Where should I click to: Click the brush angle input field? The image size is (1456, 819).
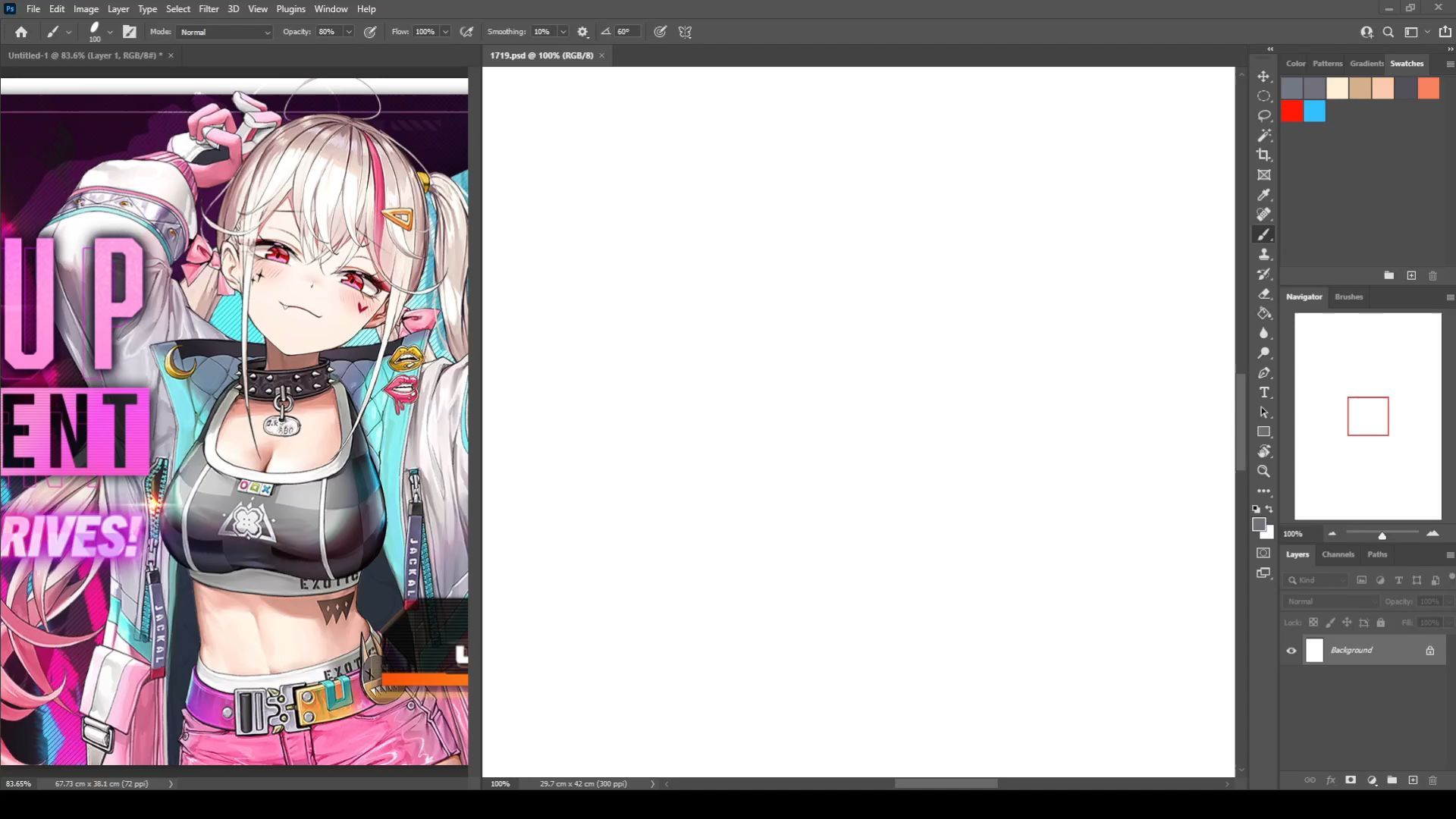coord(628,32)
